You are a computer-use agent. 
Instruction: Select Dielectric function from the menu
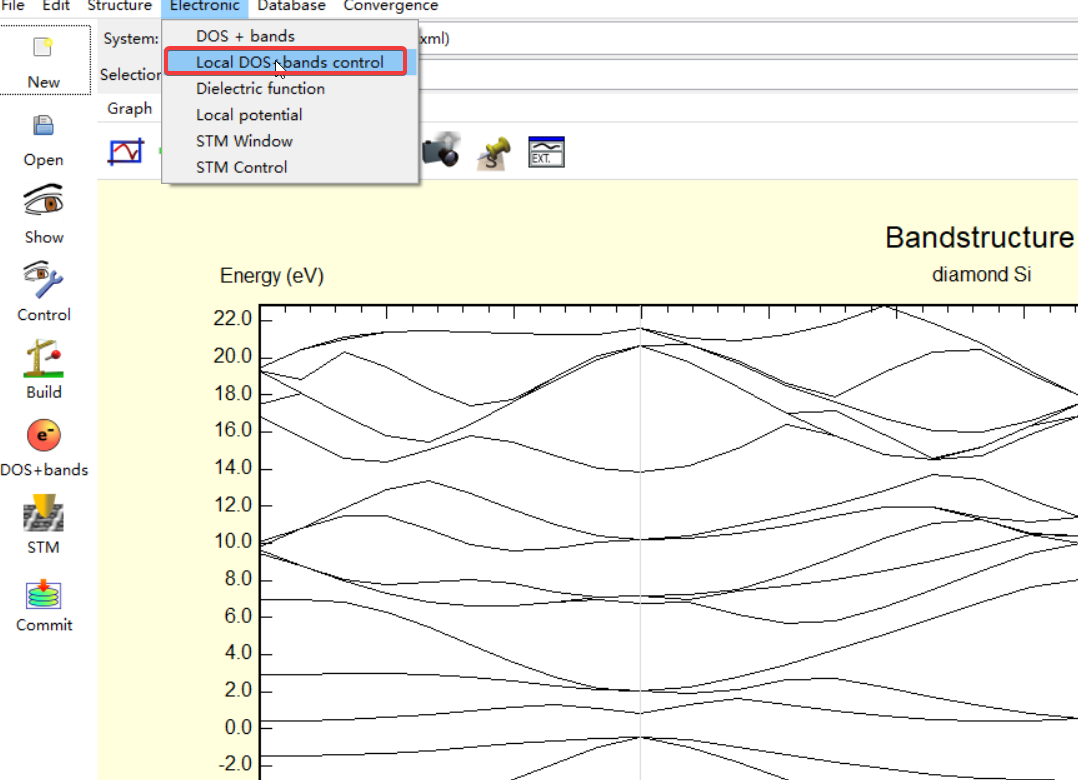[x=261, y=89]
